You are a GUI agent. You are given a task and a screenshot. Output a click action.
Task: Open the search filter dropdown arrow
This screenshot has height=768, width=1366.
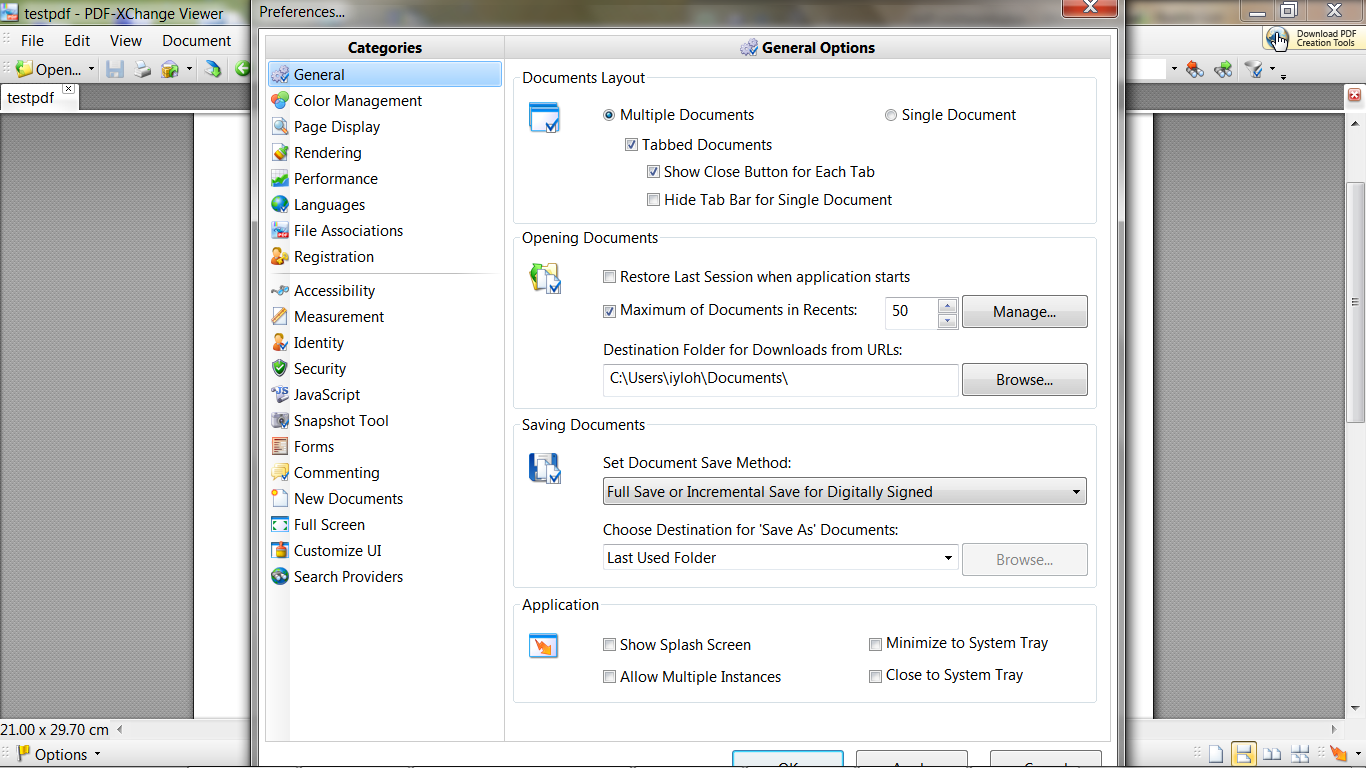(x=1272, y=69)
